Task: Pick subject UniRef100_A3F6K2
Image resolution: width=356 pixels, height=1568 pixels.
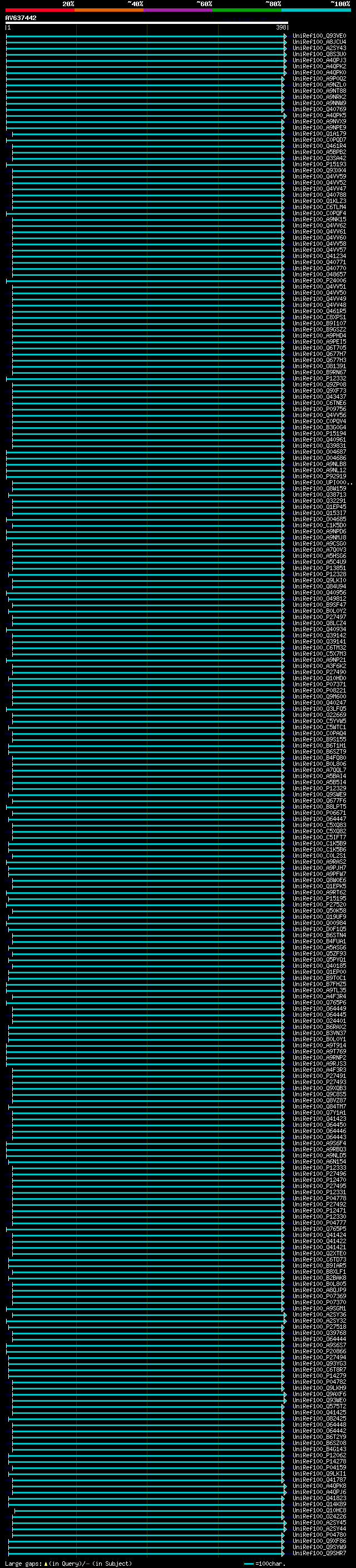Action: pyautogui.click(x=319, y=666)
